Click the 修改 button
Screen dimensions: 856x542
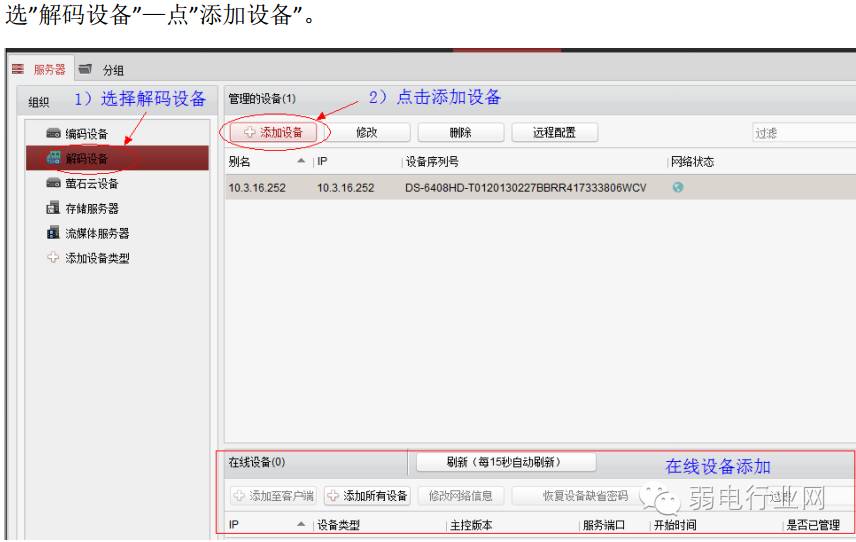pyautogui.click(x=367, y=132)
